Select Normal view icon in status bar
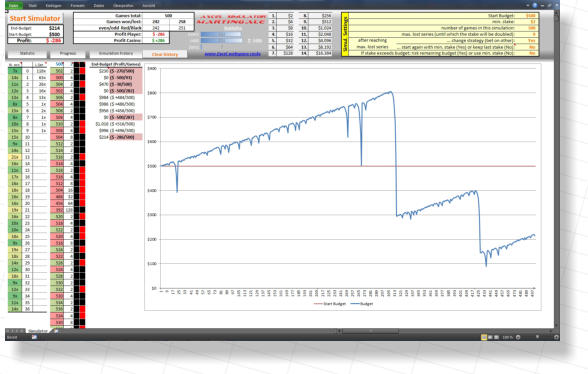This screenshot has height=374, width=588. pos(484,337)
